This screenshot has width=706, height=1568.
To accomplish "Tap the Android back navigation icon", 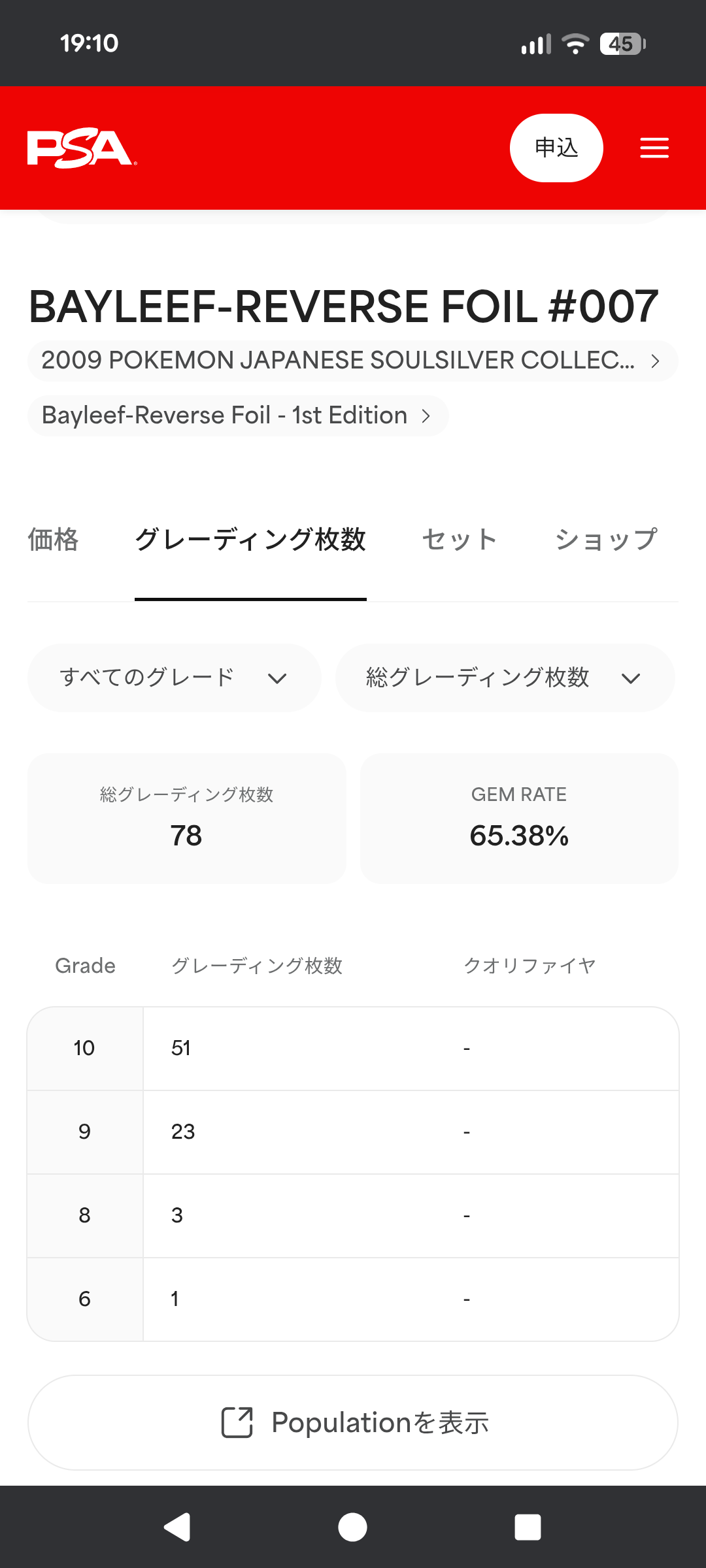I will tap(176, 1527).
